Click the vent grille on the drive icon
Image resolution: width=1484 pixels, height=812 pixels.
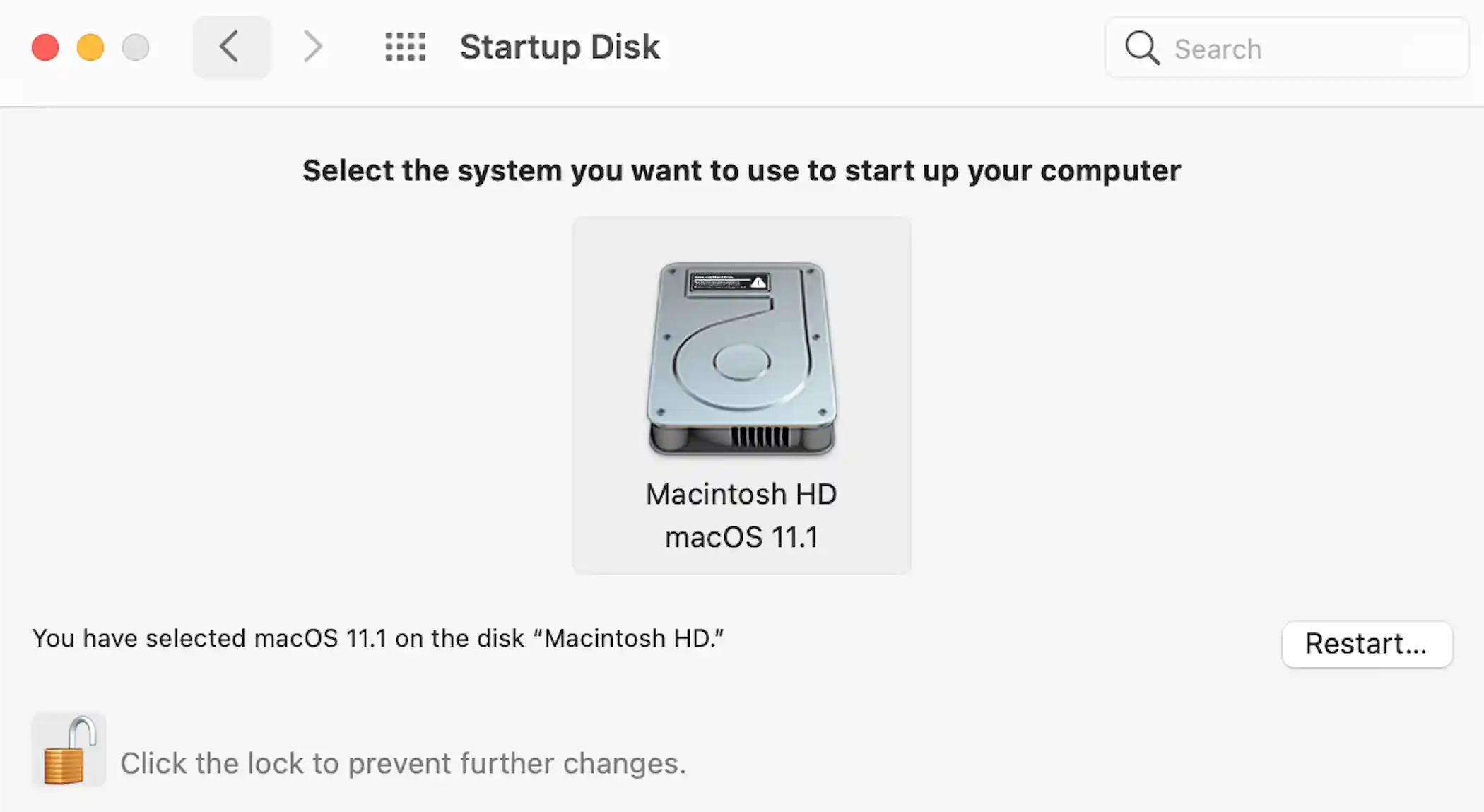tap(760, 437)
